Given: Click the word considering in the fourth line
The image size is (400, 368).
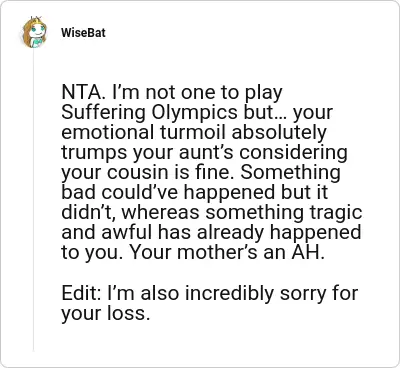Looking at the screenshot, I should [293, 153].
